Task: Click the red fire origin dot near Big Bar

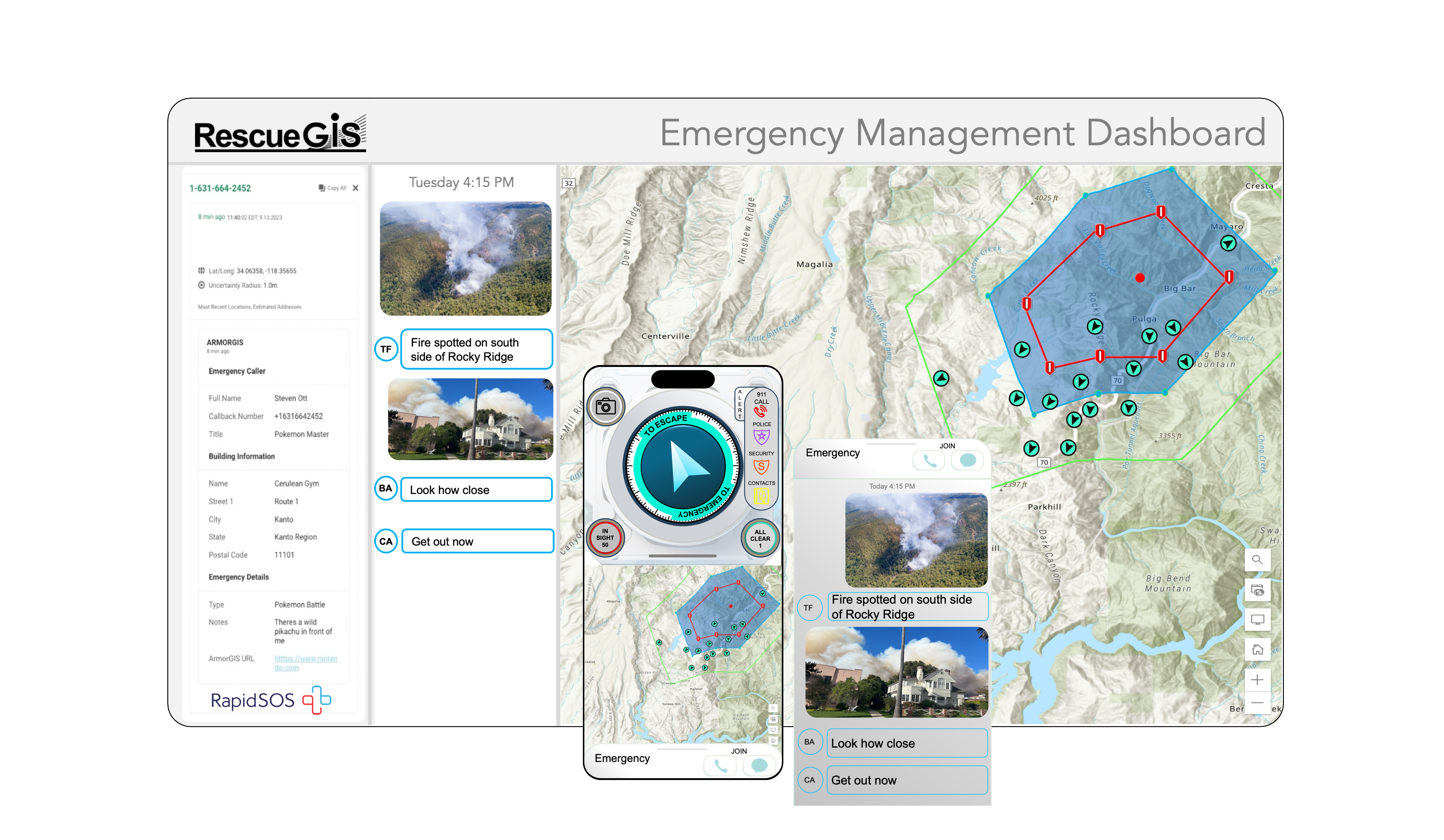Action: tap(1140, 278)
